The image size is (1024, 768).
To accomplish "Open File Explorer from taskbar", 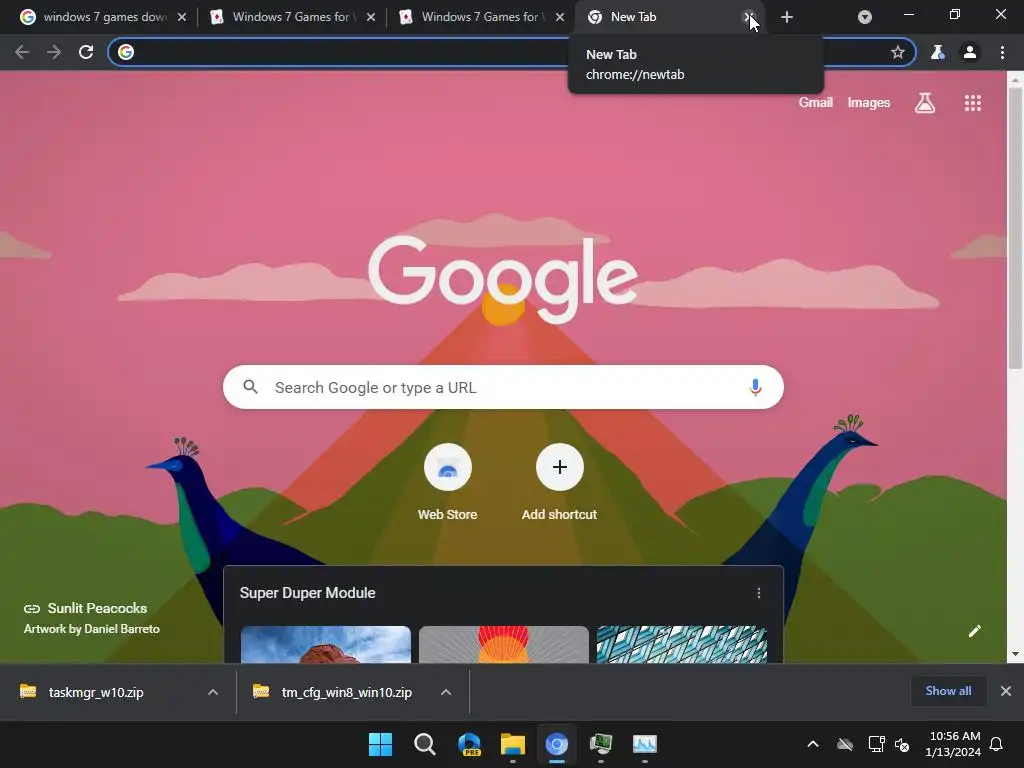I will 513,744.
